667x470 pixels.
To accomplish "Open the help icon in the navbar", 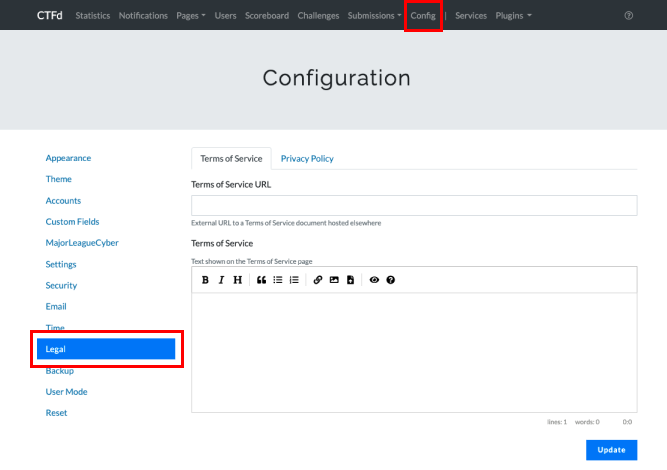I will 628,16.
